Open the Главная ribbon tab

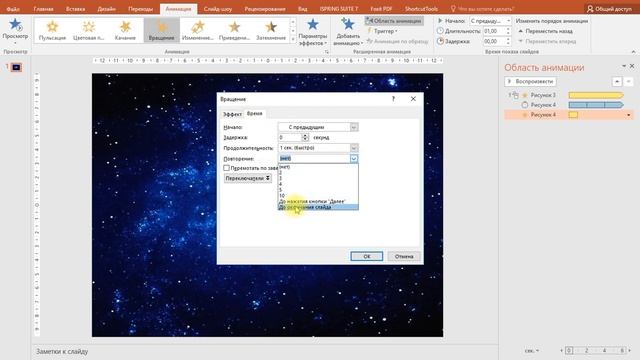43,9
